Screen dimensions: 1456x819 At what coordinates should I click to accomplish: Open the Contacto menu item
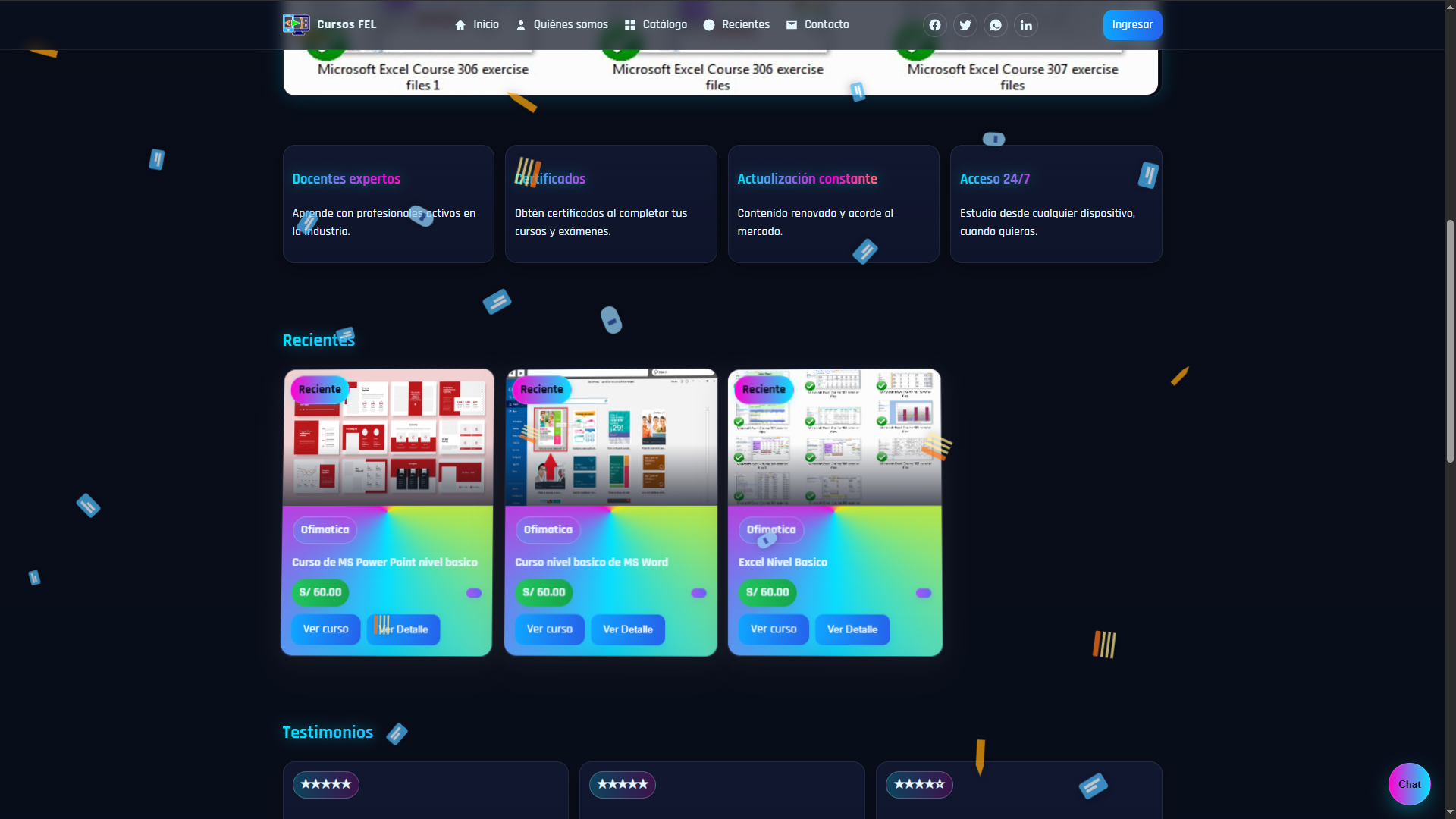tap(817, 24)
